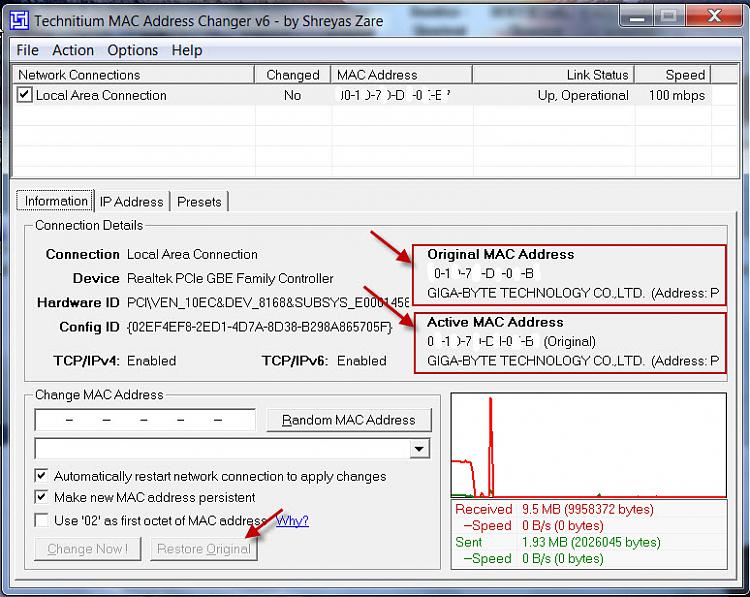Screen dimensions: 750x597
Task: Click the network traffic graph
Action: click(x=589, y=445)
